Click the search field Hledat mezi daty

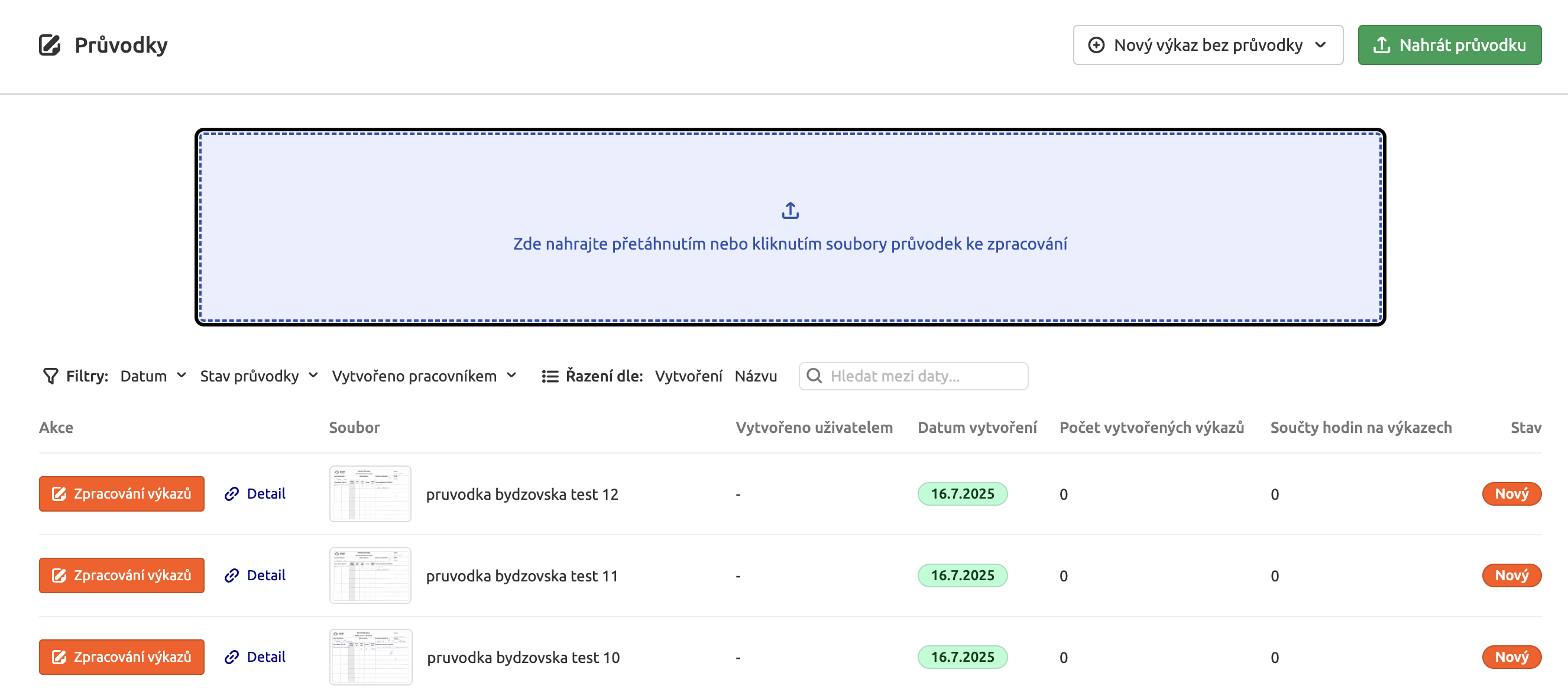[913, 376]
